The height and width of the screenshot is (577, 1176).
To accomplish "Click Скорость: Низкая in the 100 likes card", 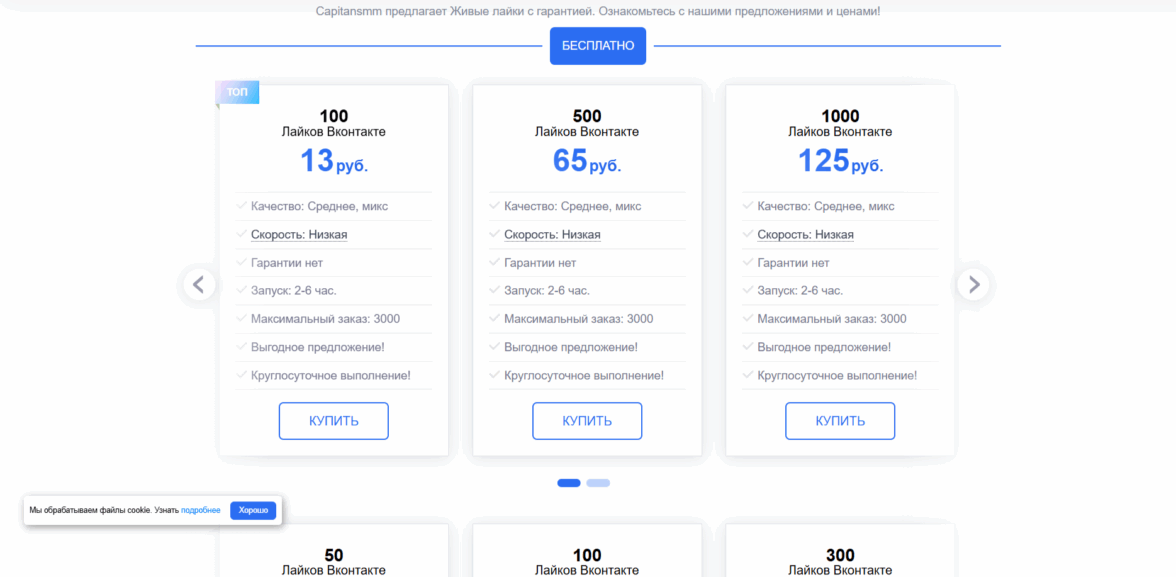I will [x=300, y=235].
